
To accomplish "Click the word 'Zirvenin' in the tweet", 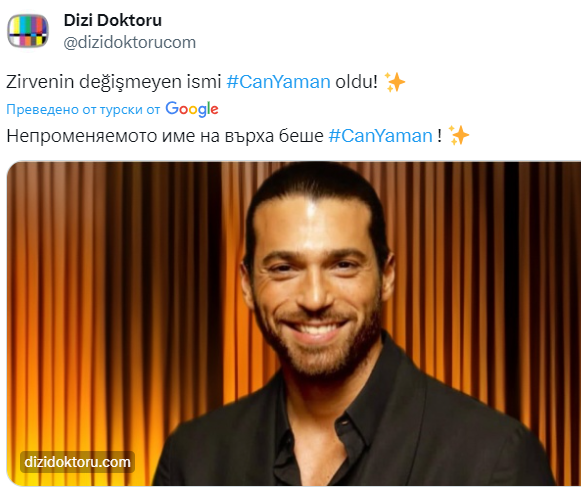I will pos(40,82).
